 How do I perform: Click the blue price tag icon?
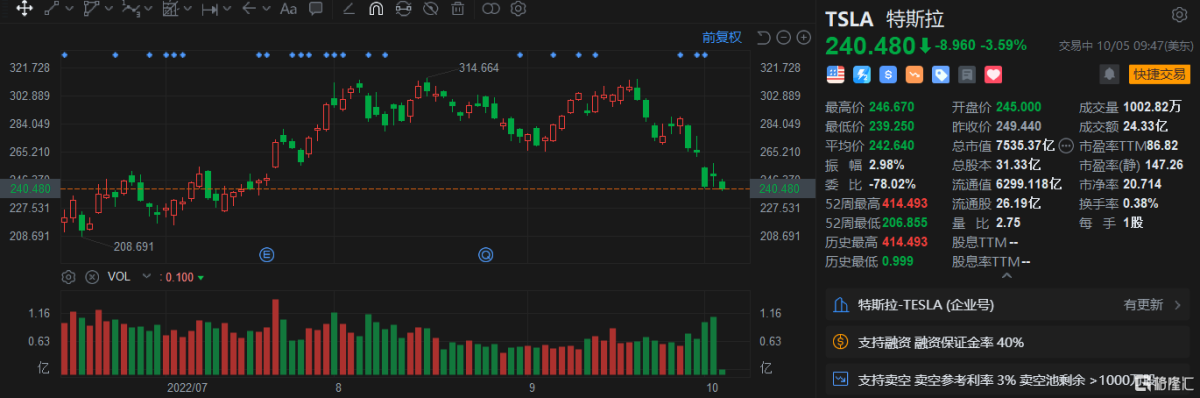coord(940,75)
